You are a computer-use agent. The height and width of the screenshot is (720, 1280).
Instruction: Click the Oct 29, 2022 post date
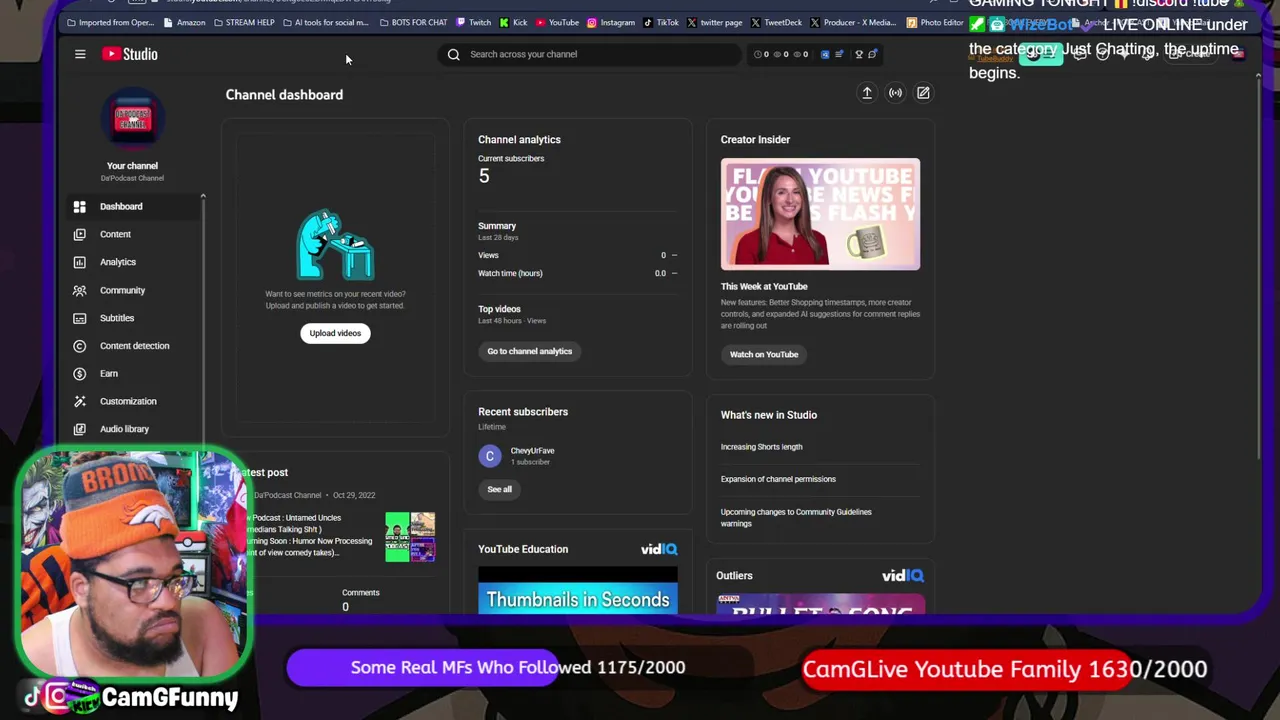pyautogui.click(x=354, y=495)
